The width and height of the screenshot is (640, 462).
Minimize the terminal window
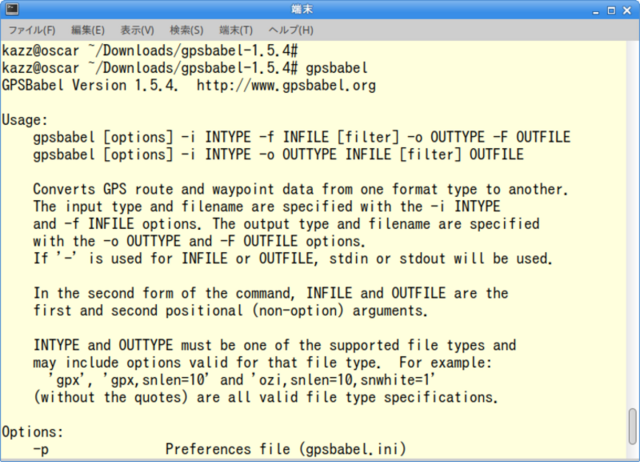[x=596, y=11]
